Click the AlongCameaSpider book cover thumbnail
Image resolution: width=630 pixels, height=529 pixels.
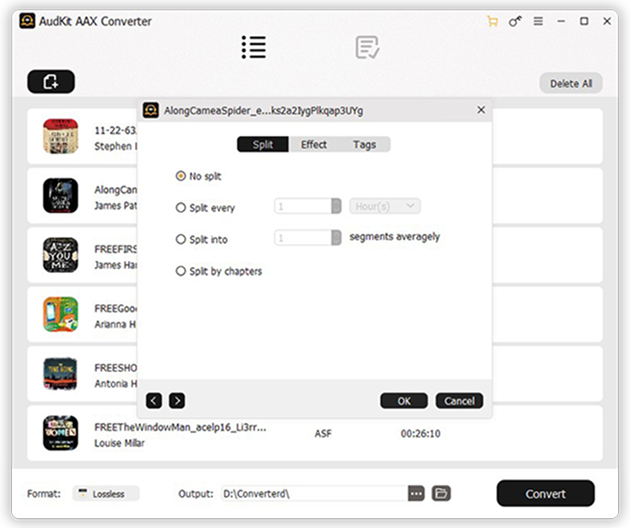pyautogui.click(x=61, y=196)
